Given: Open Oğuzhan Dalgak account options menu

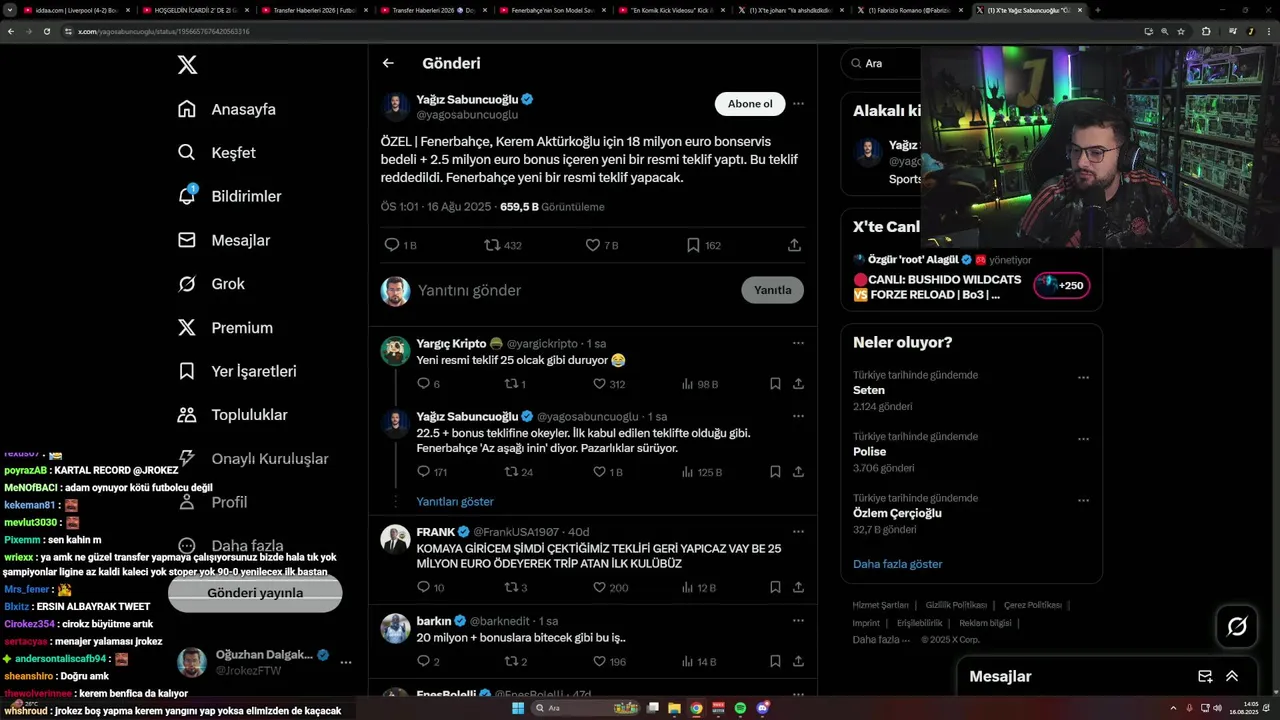Looking at the screenshot, I should coord(346,662).
